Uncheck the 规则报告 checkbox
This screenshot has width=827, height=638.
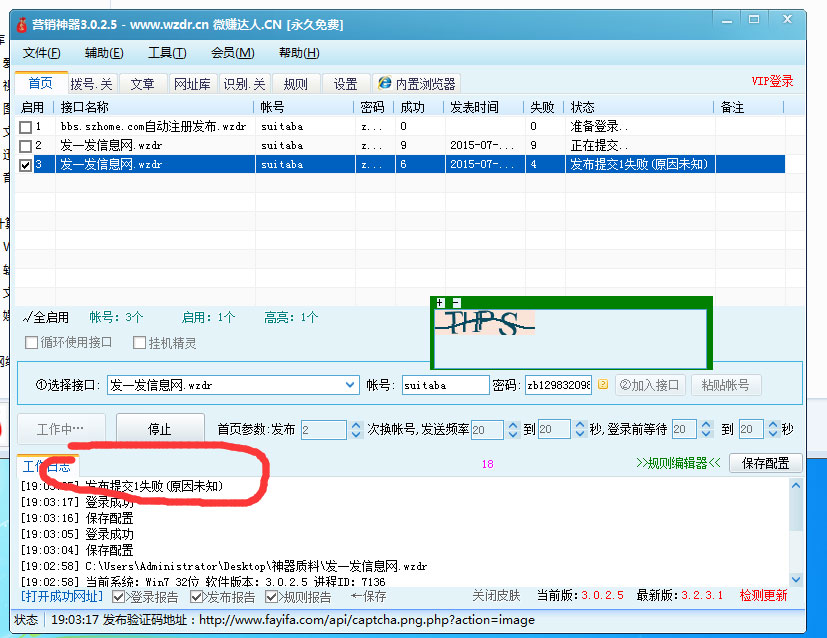click(x=272, y=597)
